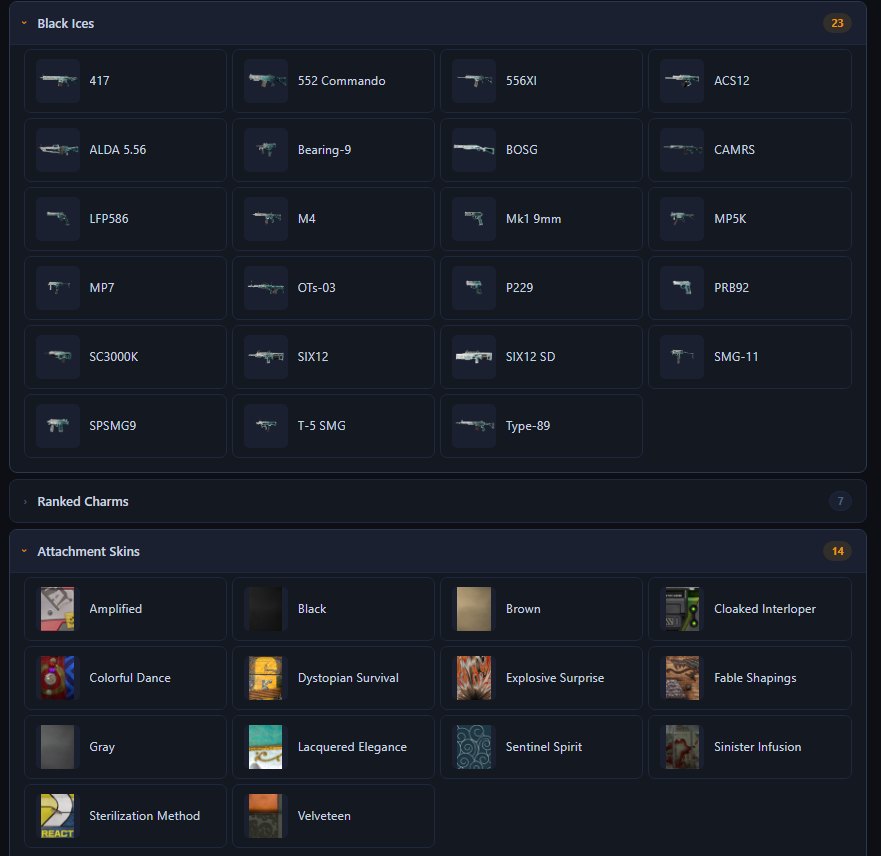Click the Colorful Dance skin thumbnail
881x856 pixels.
click(57, 678)
